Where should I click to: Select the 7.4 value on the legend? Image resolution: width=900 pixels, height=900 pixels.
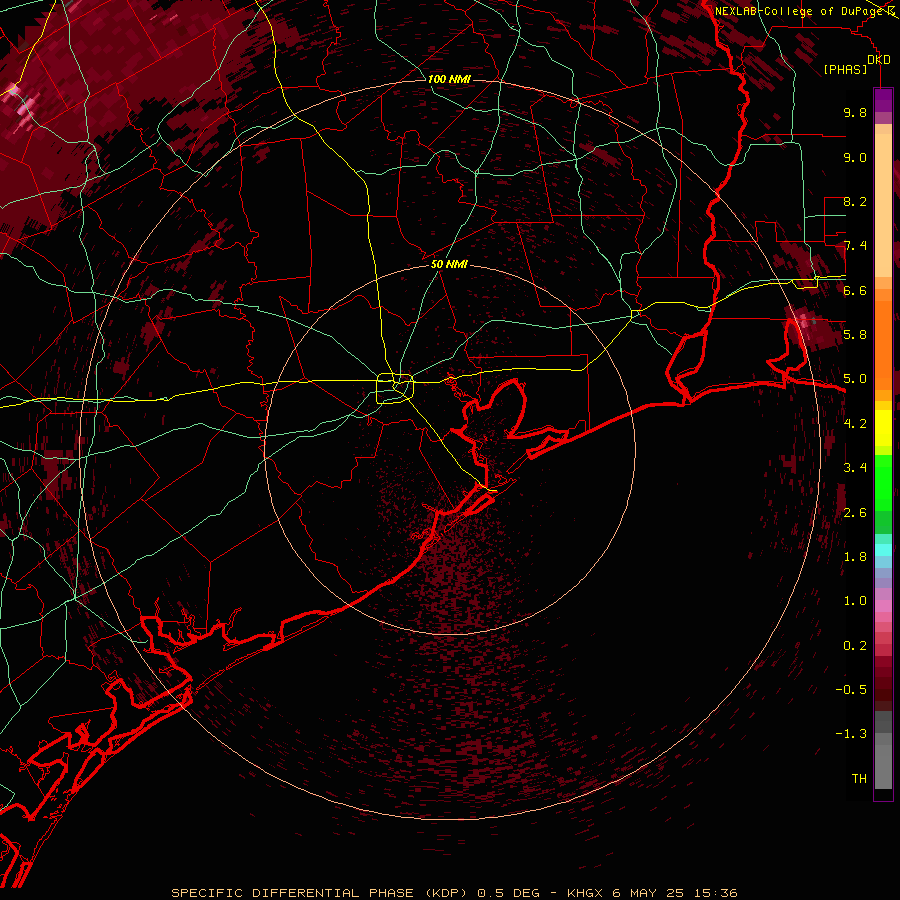click(x=855, y=246)
